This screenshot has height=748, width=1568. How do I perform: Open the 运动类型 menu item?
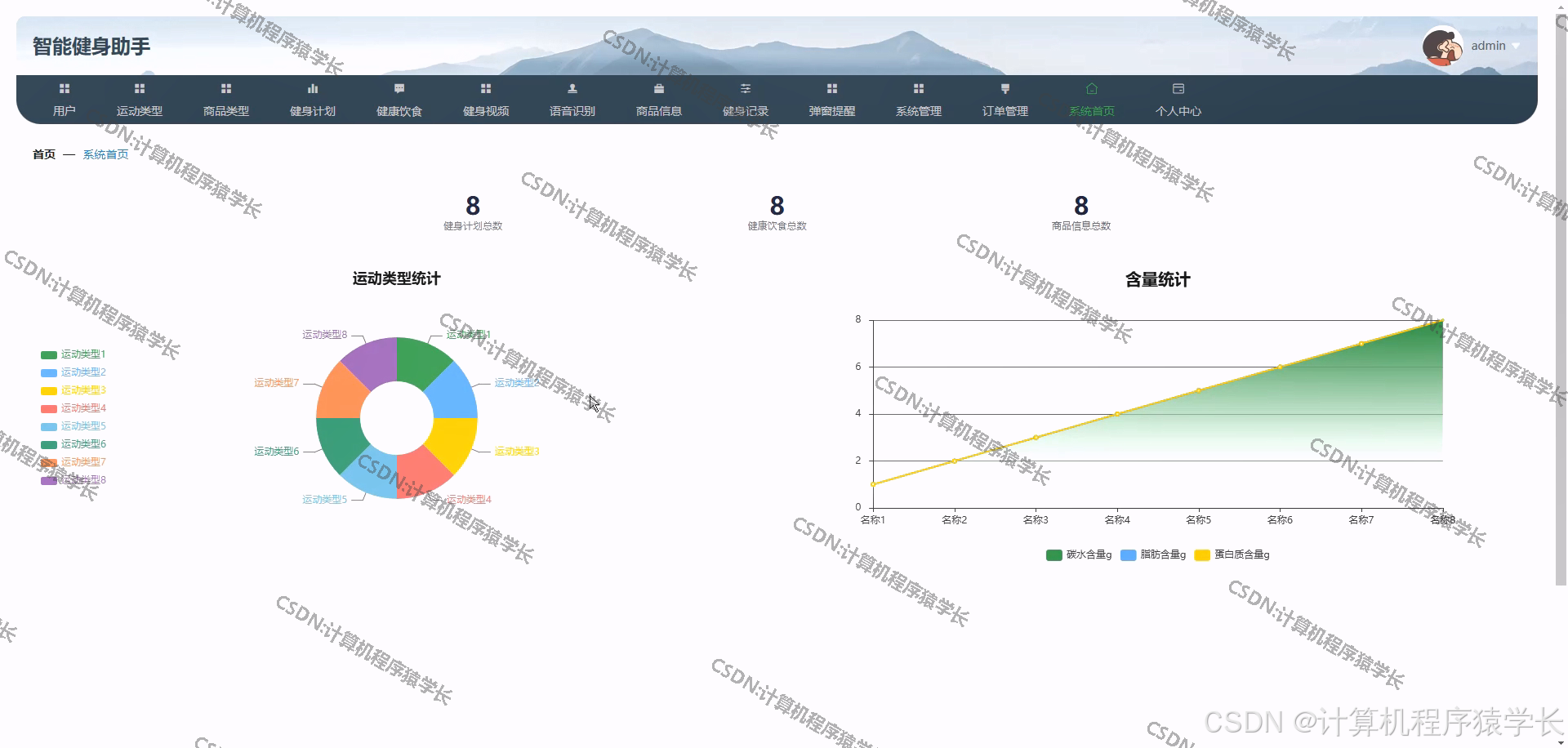pos(140,111)
